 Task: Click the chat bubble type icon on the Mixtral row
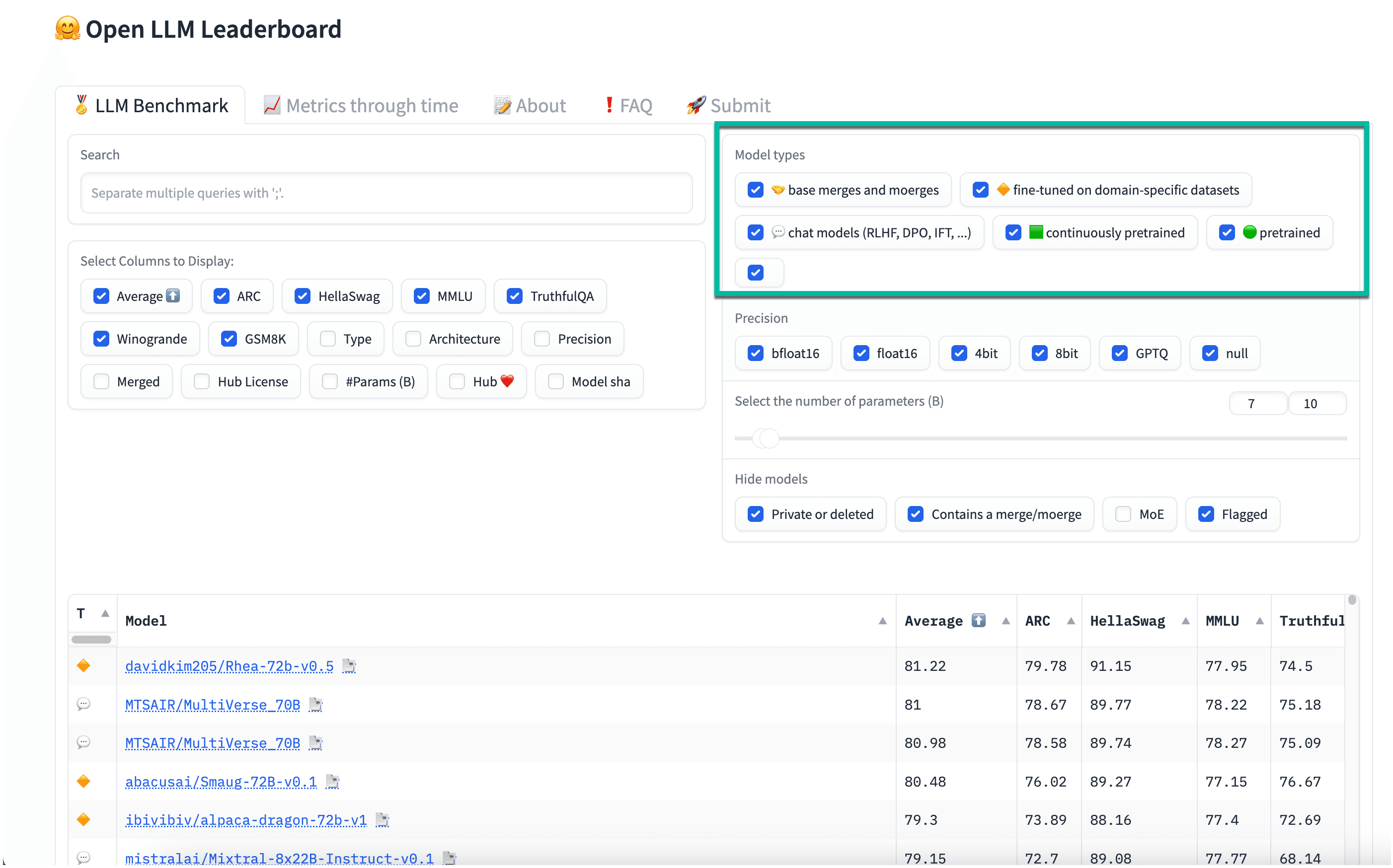coord(84,858)
